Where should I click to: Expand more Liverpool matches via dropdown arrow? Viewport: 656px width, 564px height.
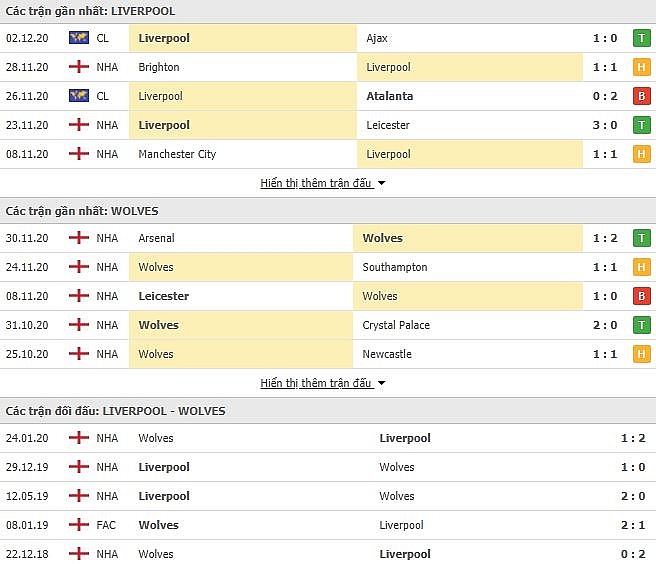click(x=381, y=183)
